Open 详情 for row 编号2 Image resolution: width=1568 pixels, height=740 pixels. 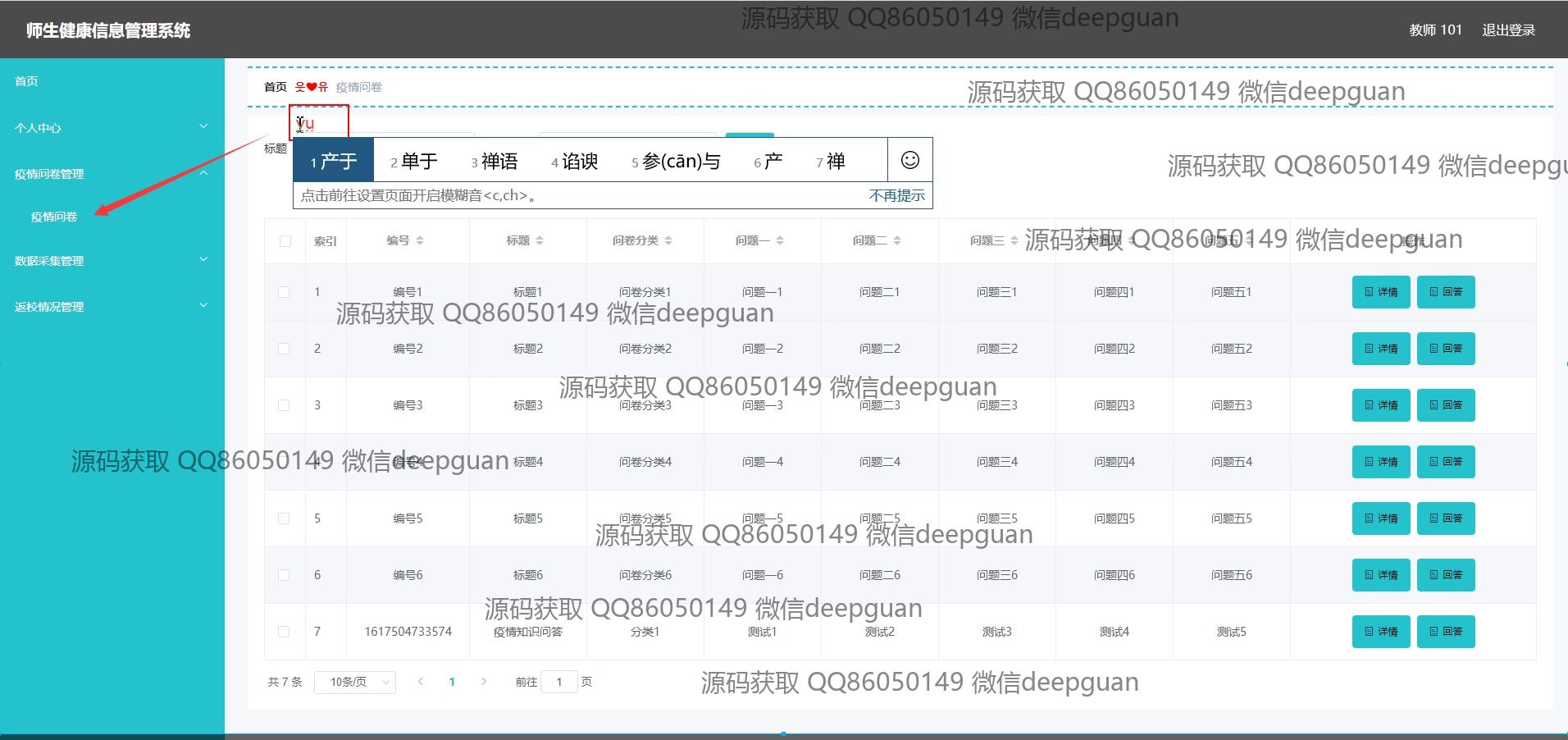(1381, 349)
